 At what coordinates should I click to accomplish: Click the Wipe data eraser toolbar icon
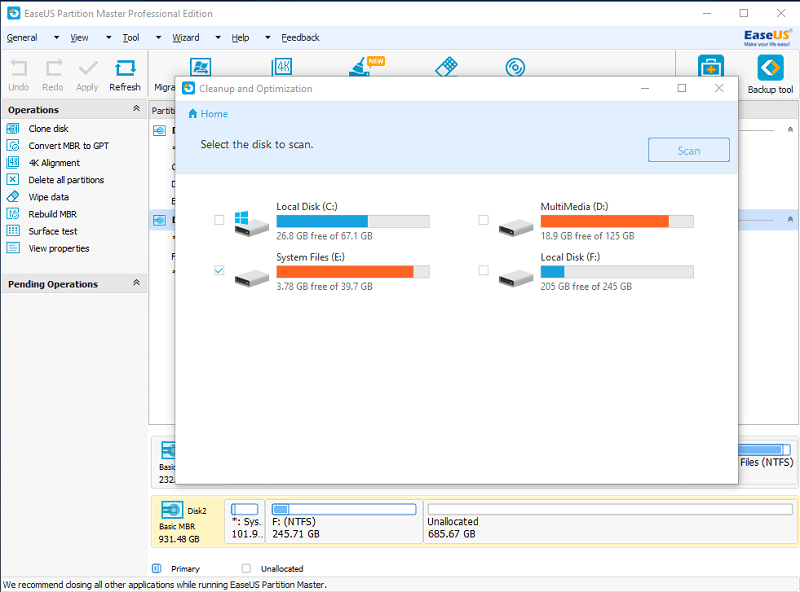pyautogui.click(x=446, y=67)
